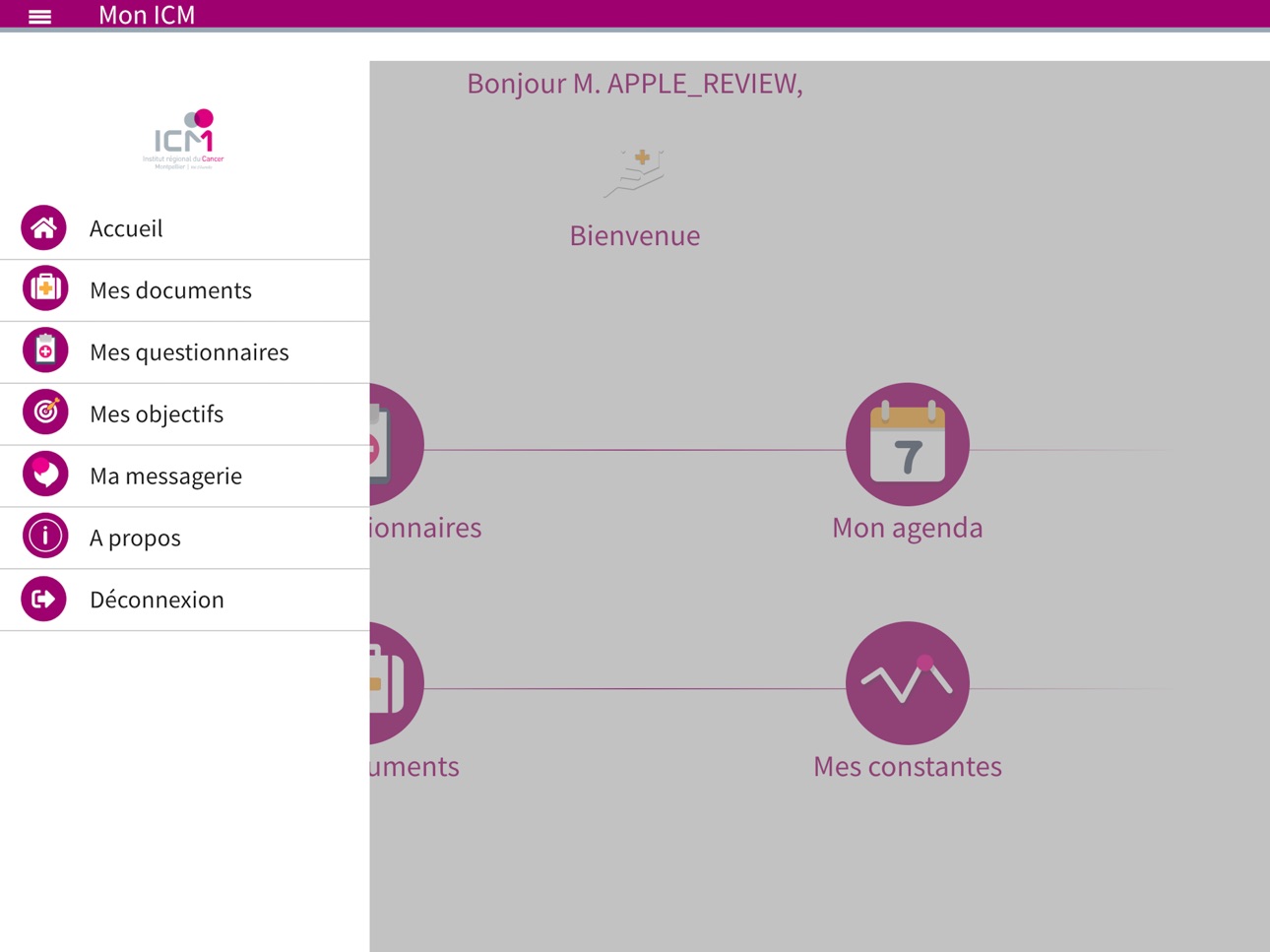Image resolution: width=1270 pixels, height=952 pixels.
Task: Click the partially hidden questionnaires circle icon
Action: coord(397,444)
